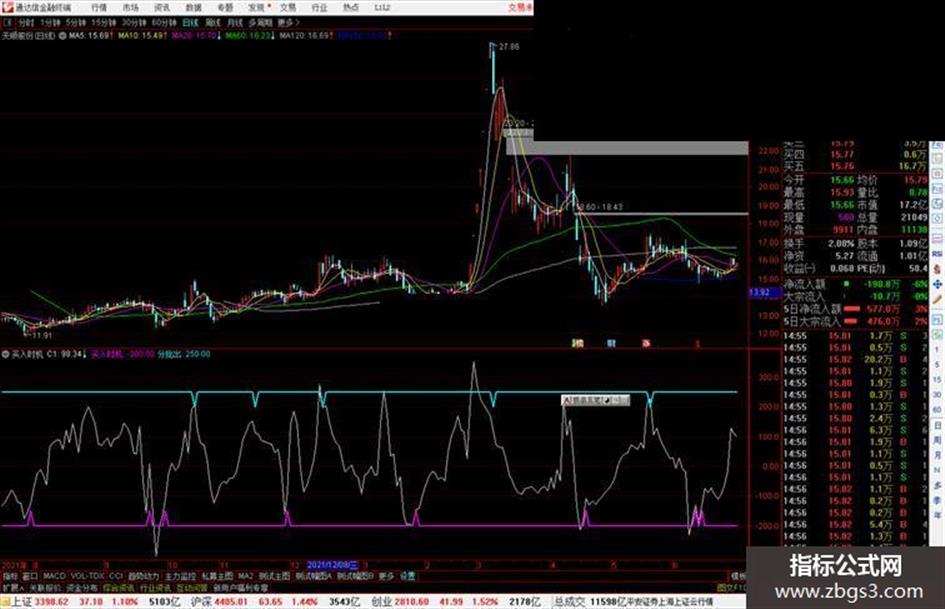Click the red 交易 button at top right

click(x=519, y=7)
